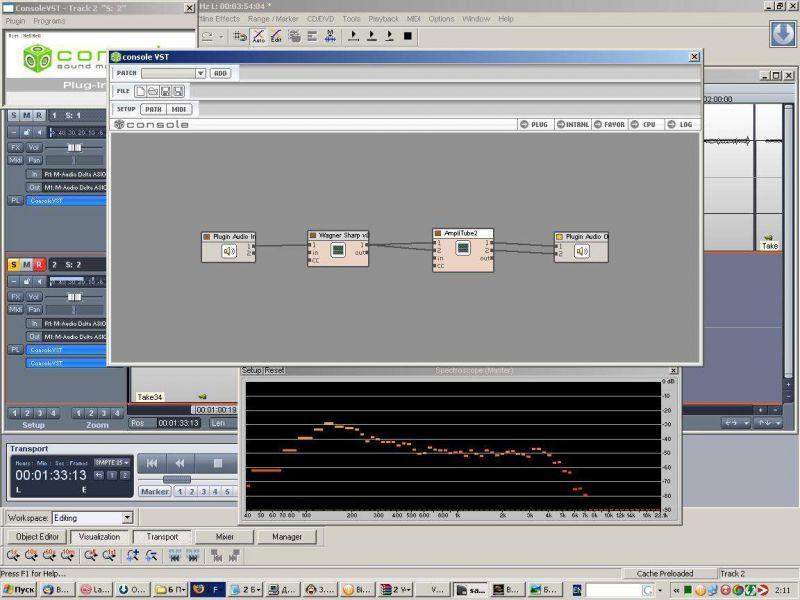Image resolution: width=800 pixels, height=600 pixels.
Task: Click the Plugin Audio In speaker icon
Action: pyautogui.click(x=229, y=251)
